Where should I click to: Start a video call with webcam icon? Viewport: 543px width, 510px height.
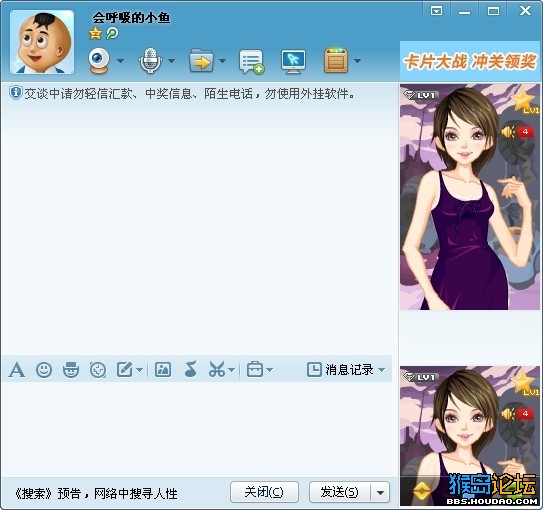coord(99,61)
